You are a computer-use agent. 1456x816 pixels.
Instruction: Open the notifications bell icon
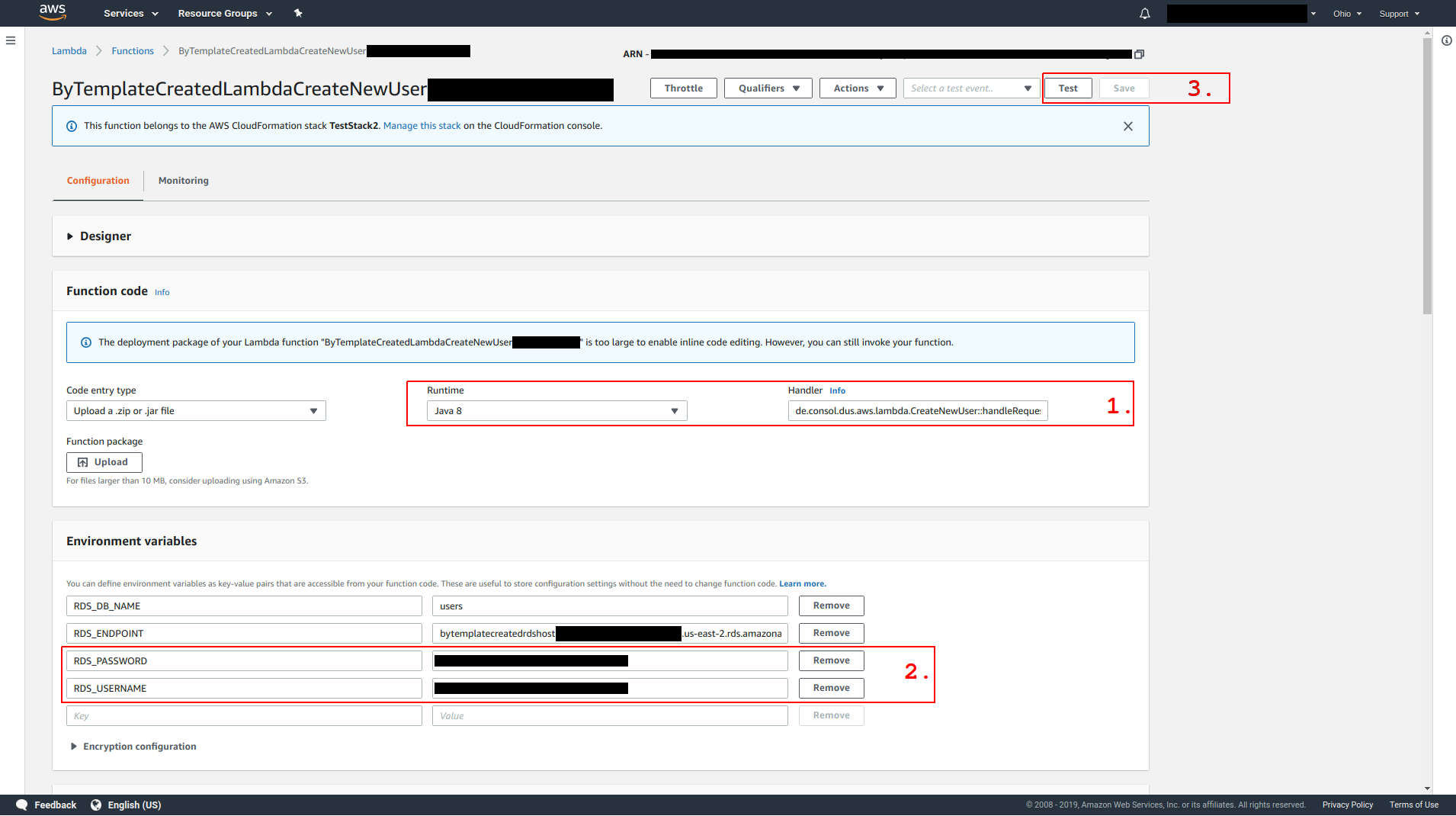1144,14
